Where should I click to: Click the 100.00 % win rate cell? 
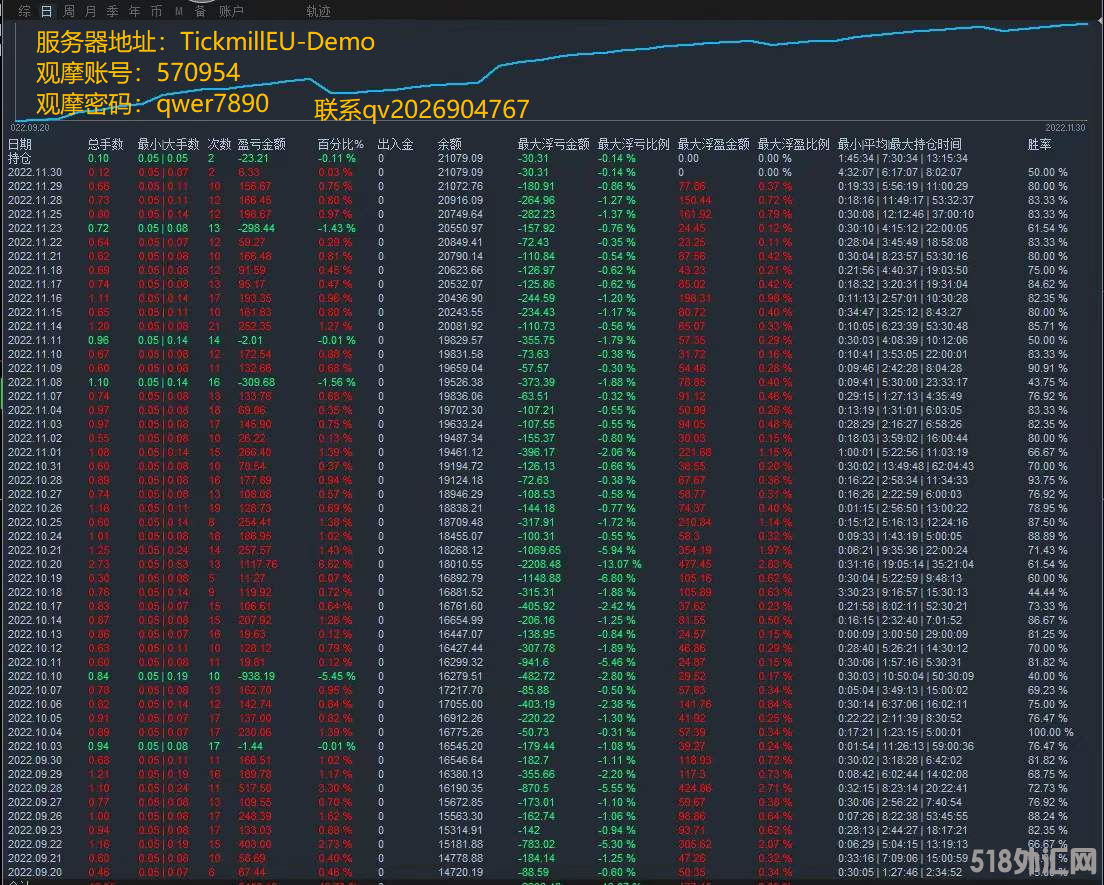point(1050,732)
